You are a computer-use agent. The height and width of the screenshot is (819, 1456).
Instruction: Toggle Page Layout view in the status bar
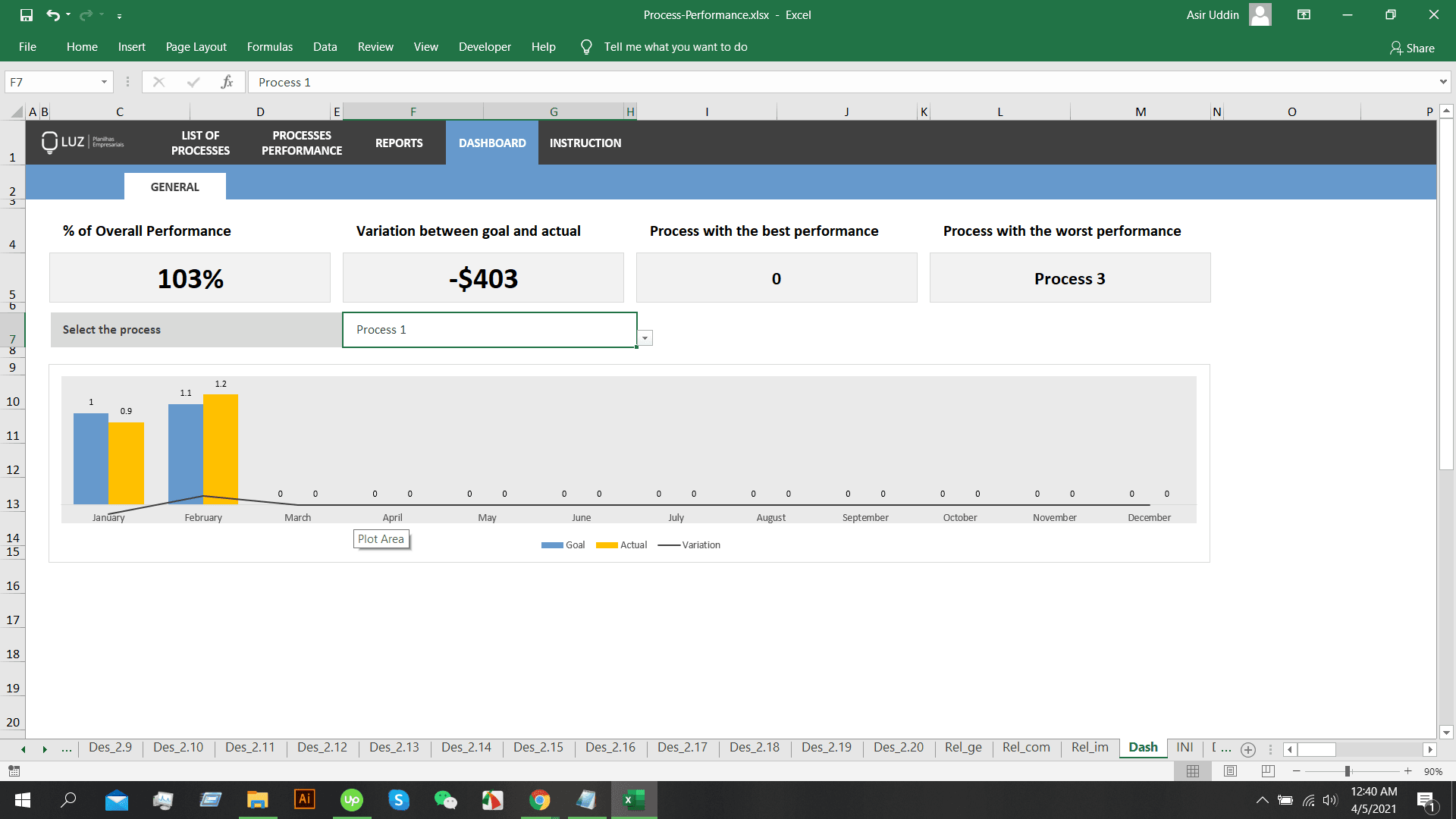point(1230,771)
